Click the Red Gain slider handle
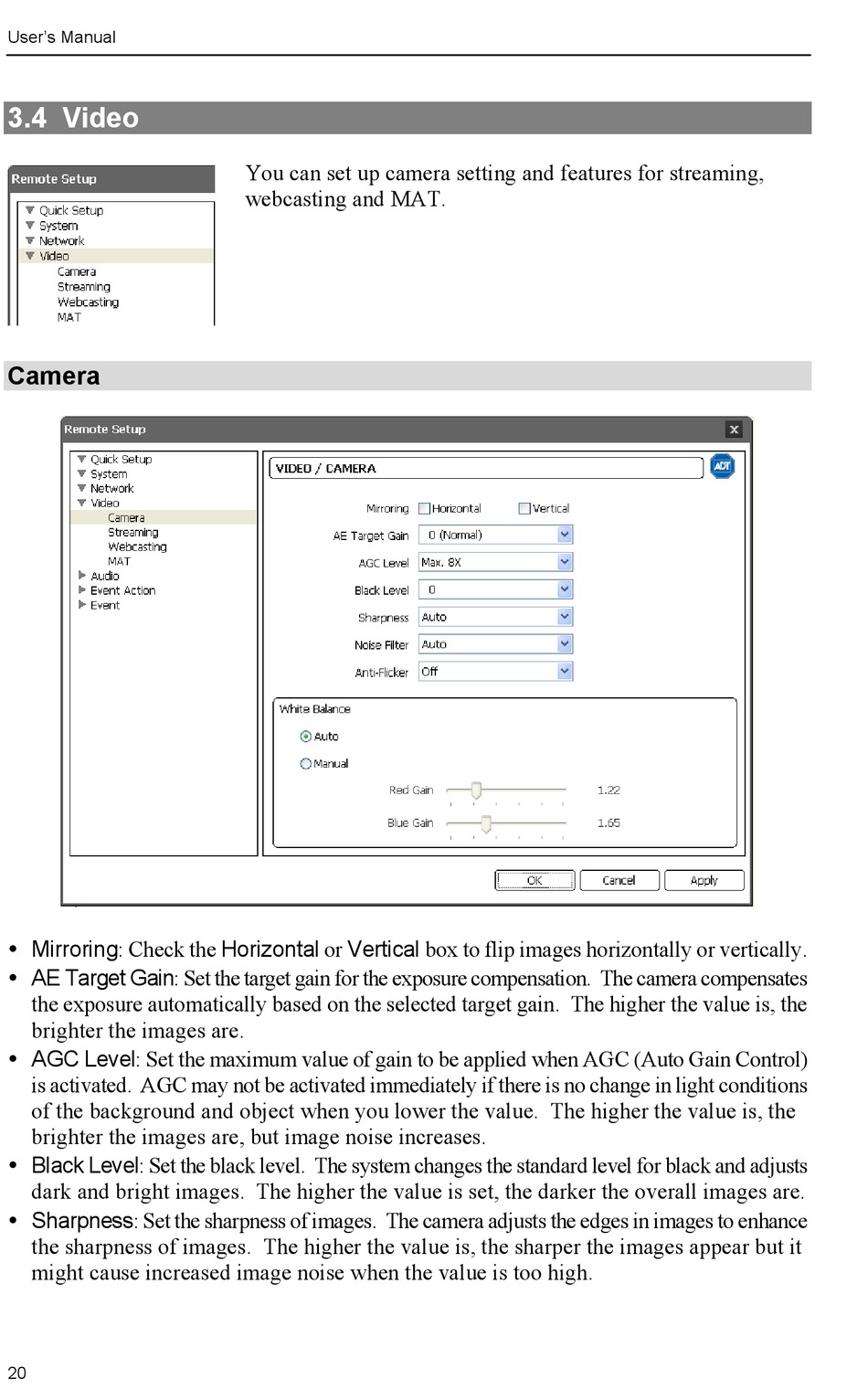Image resolution: width=868 pixels, height=1390 pixels. [476, 790]
